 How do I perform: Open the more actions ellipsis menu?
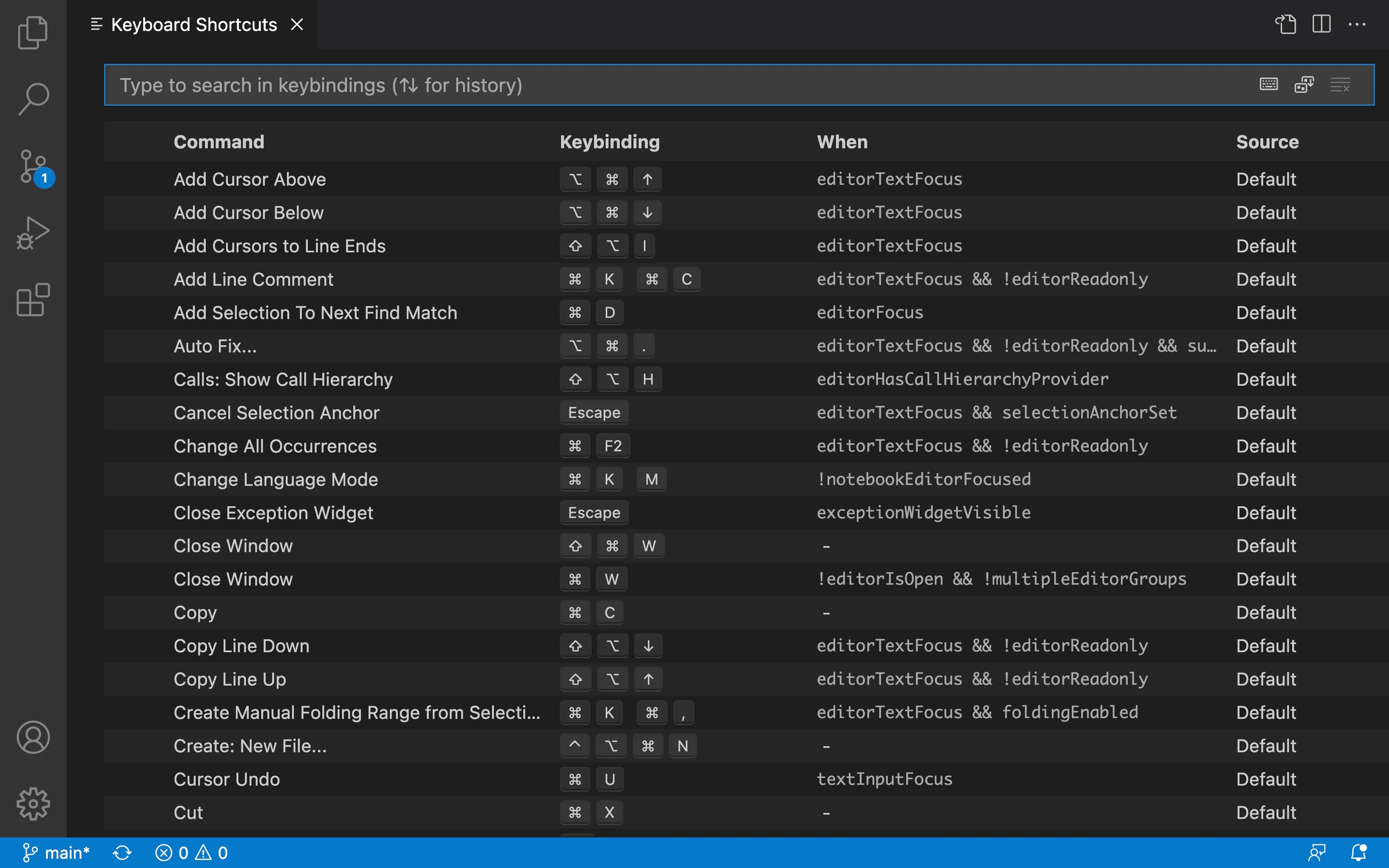(x=1357, y=24)
